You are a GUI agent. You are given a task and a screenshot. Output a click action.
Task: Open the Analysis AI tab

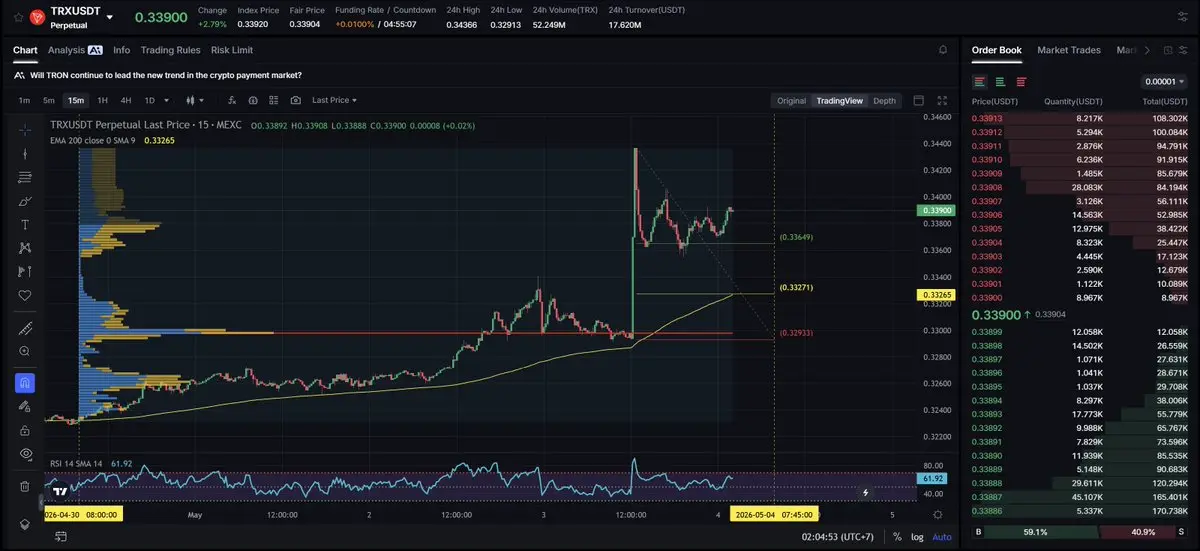75,50
